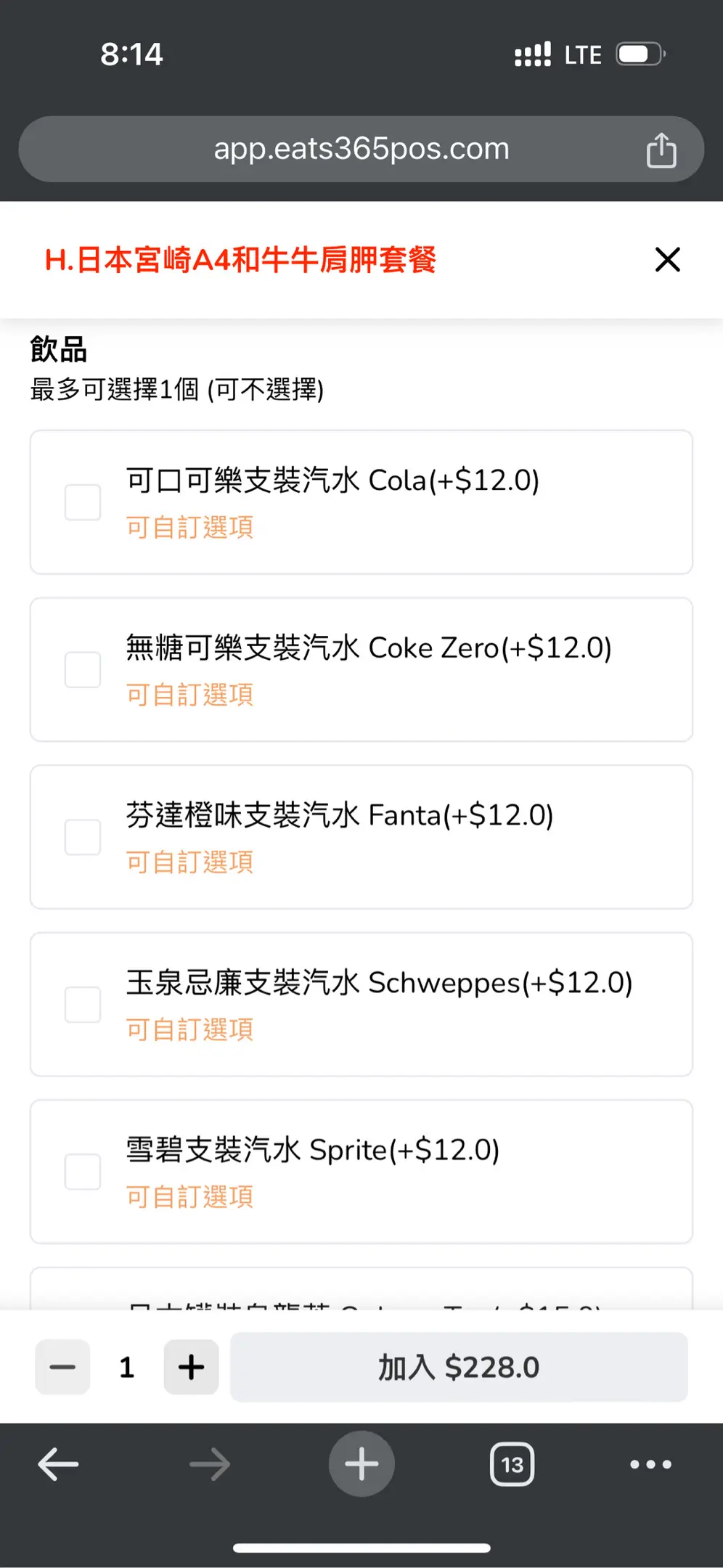Expand customizable options under Cola
Image resolution: width=723 pixels, height=1568 pixels.
(189, 527)
